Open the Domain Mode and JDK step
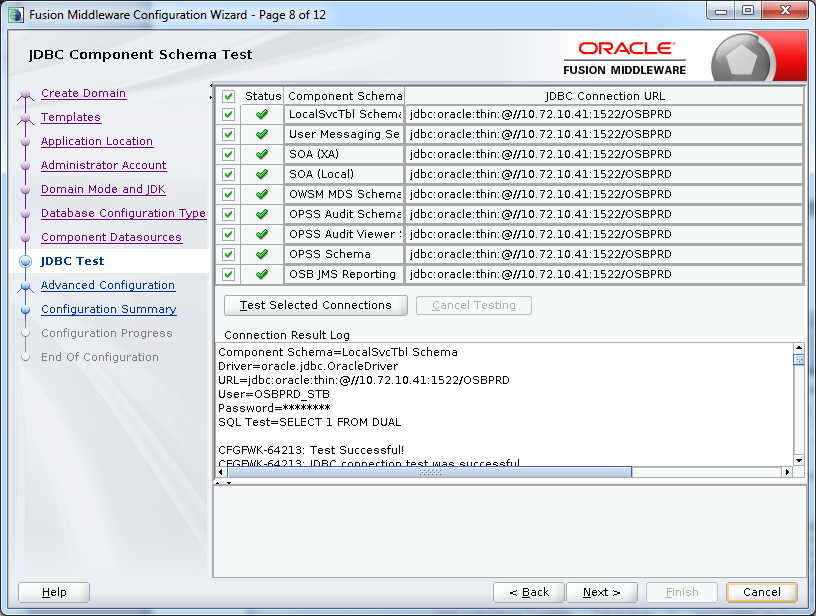This screenshot has width=816, height=616. [103, 189]
